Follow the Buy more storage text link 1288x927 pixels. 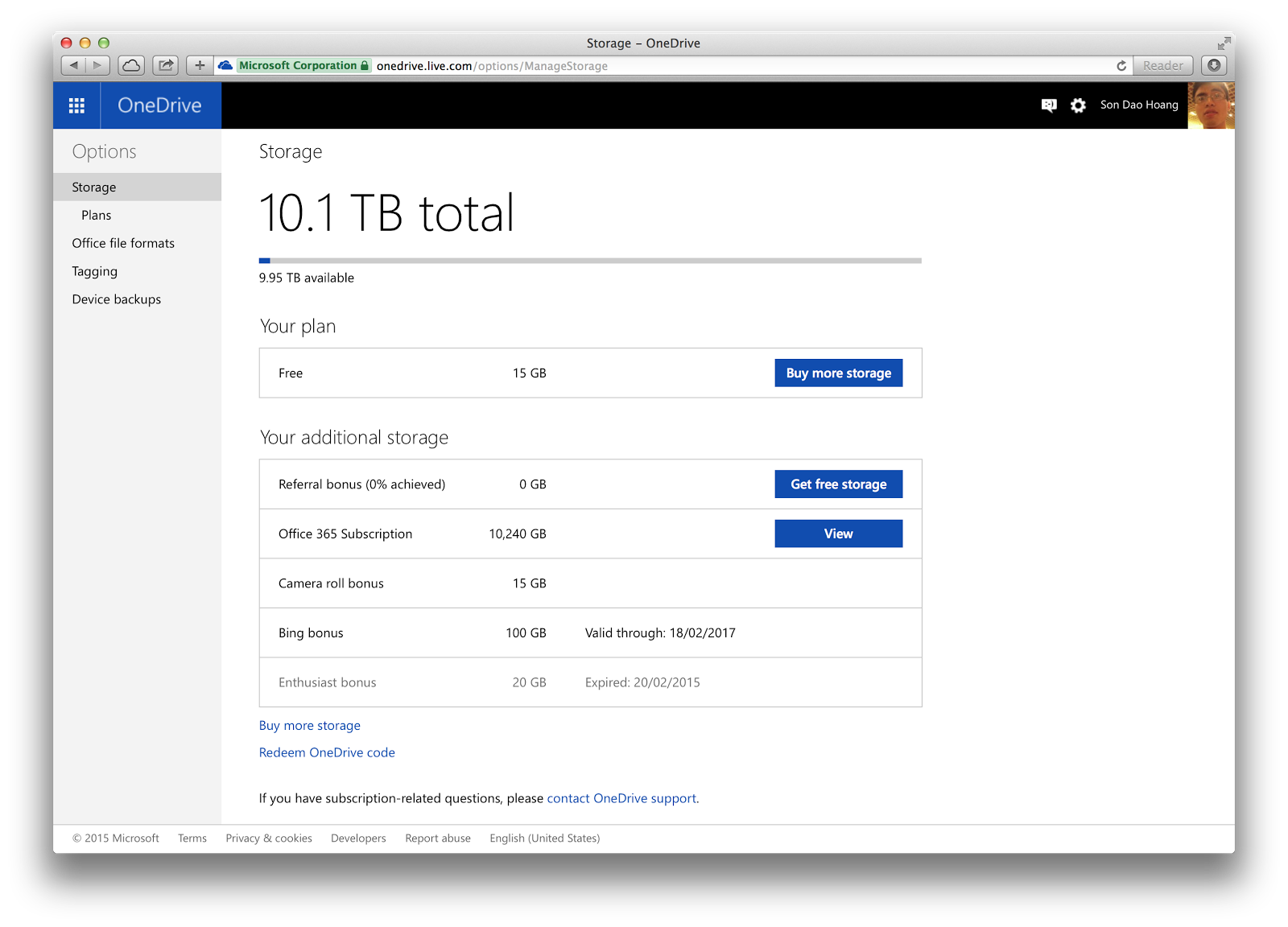pos(310,726)
